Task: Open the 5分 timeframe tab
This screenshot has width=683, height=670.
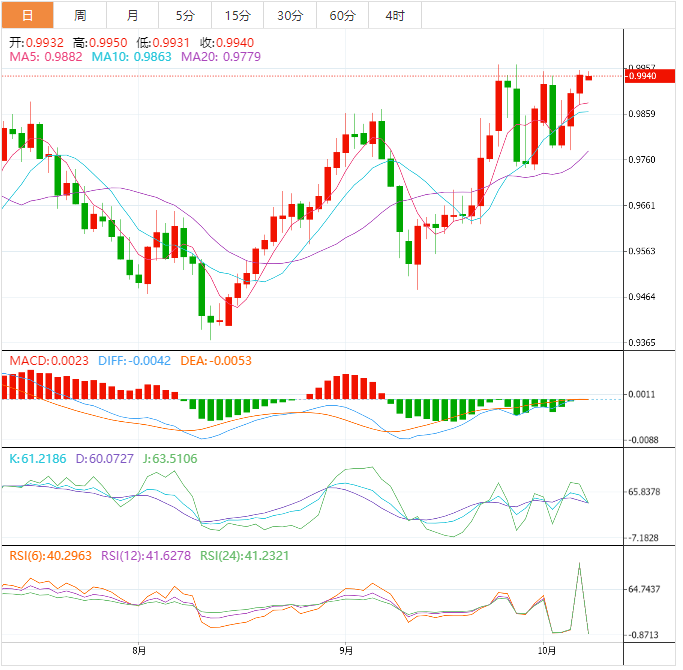Action: (x=185, y=15)
